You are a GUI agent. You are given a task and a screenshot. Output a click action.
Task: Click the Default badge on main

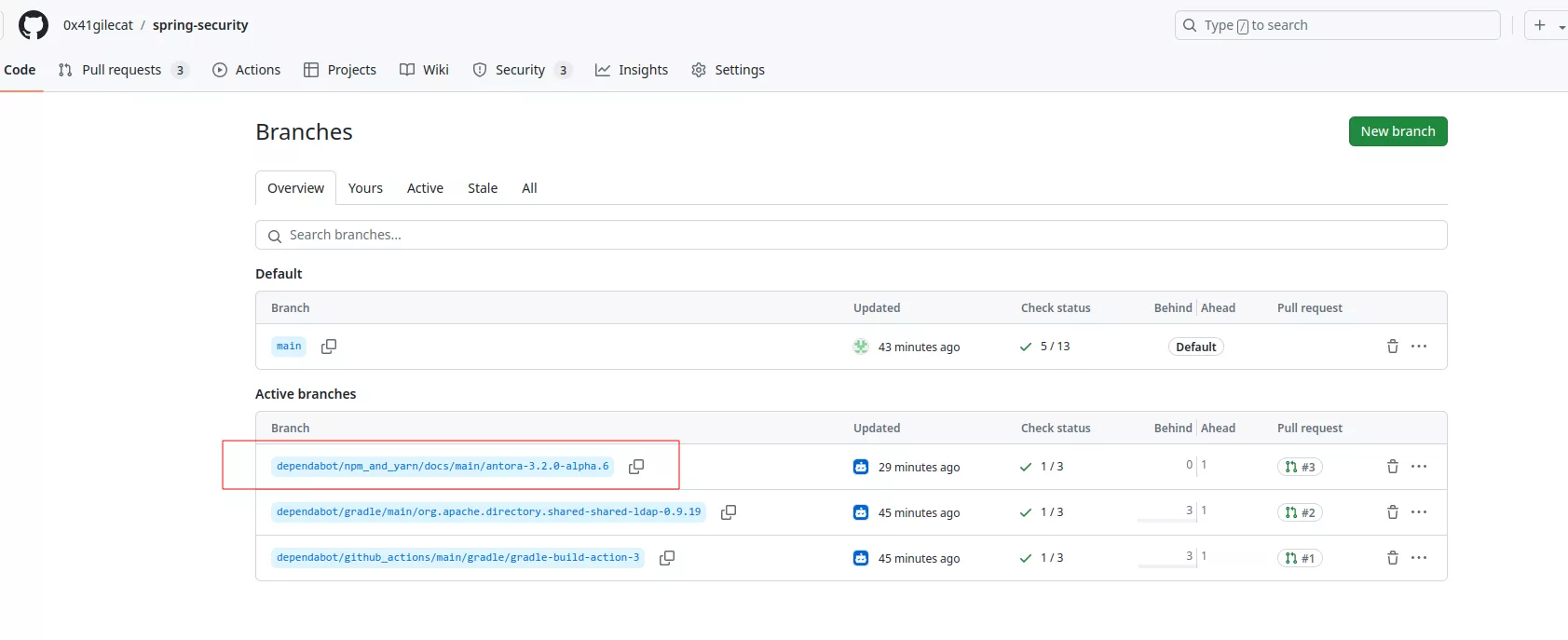(1195, 347)
